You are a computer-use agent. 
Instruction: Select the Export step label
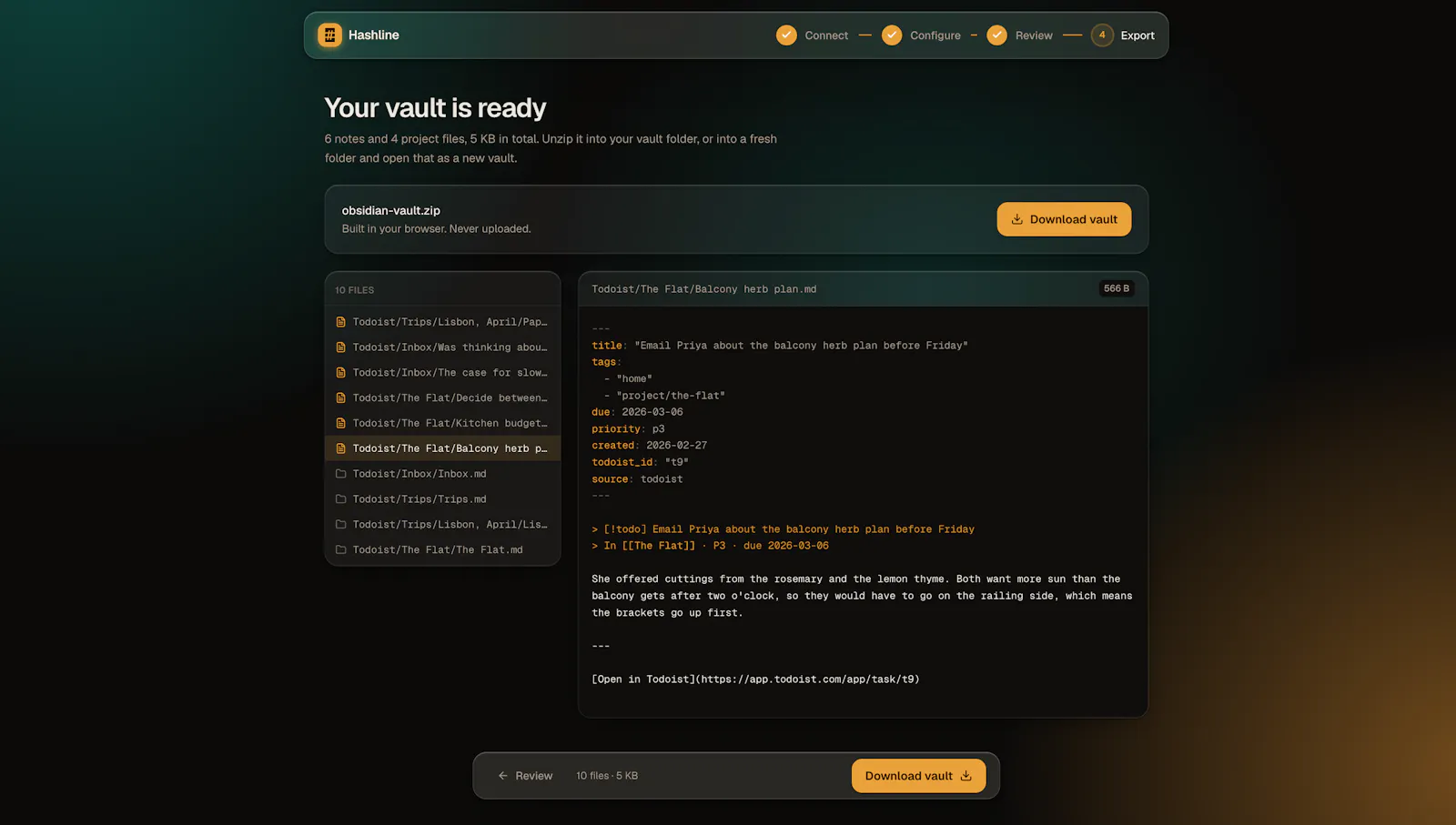pos(1137,35)
